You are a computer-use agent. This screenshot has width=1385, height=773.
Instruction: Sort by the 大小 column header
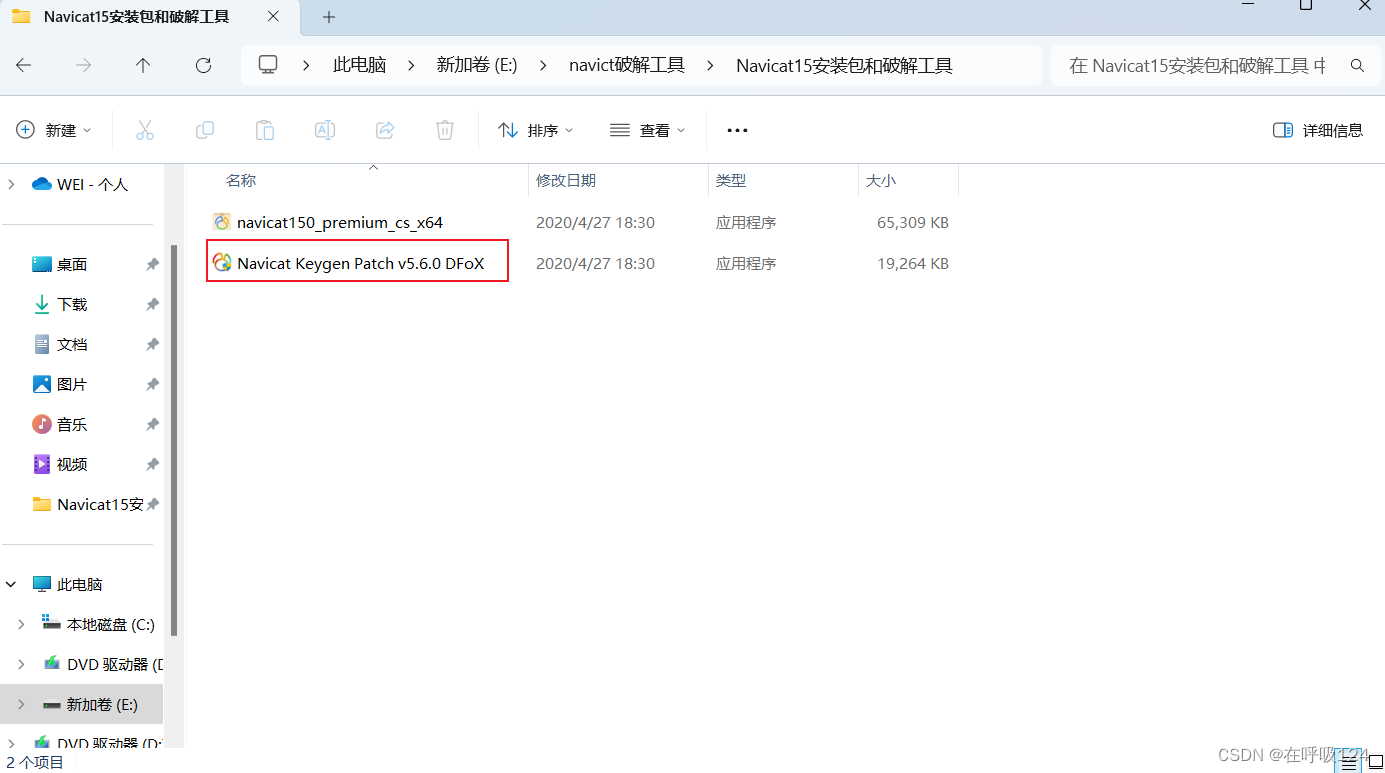point(881,180)
